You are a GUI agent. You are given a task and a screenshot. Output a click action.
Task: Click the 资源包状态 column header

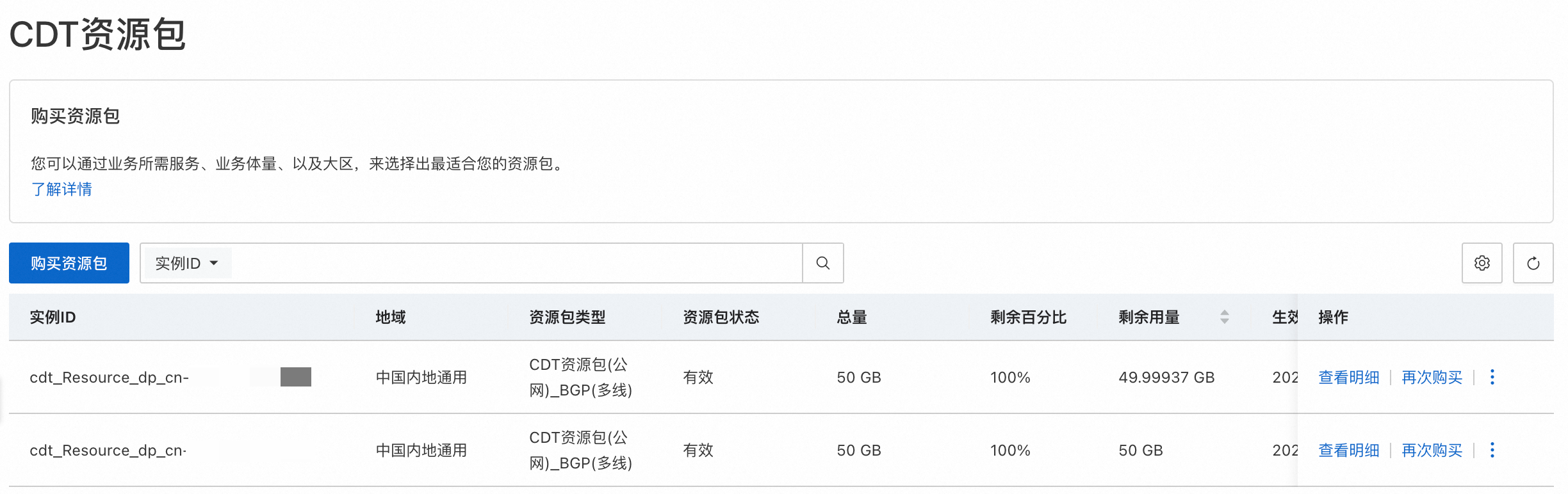point(721,317)
